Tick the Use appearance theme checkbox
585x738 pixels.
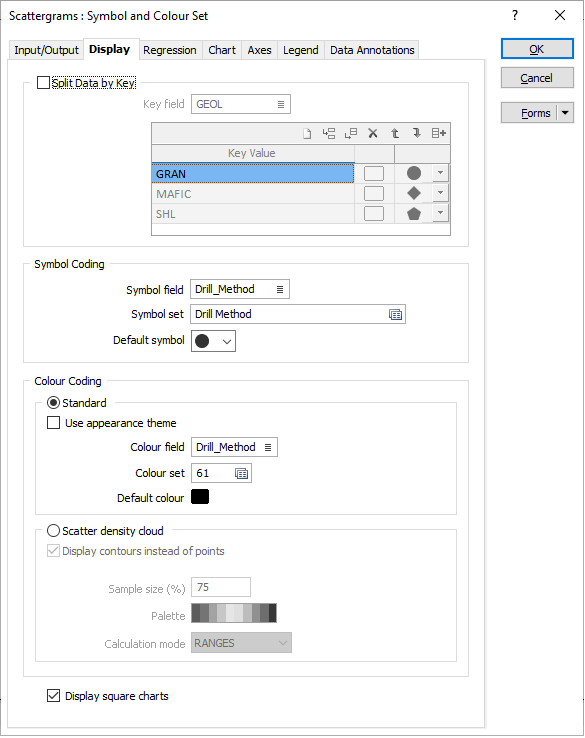[x=54, y=423]
